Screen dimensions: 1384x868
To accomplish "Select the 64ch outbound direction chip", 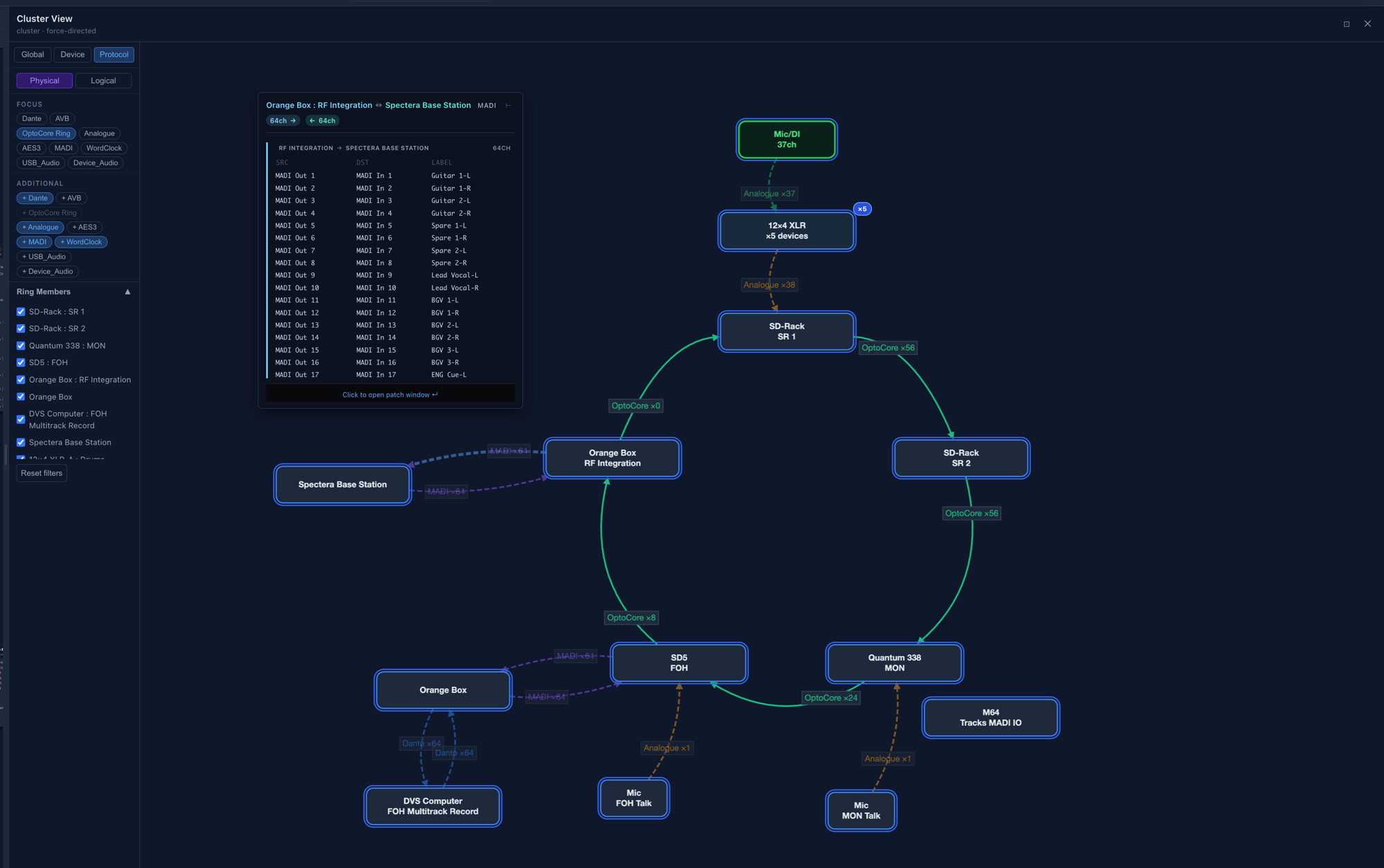I will pyautogui.click(x=283, y=121).
